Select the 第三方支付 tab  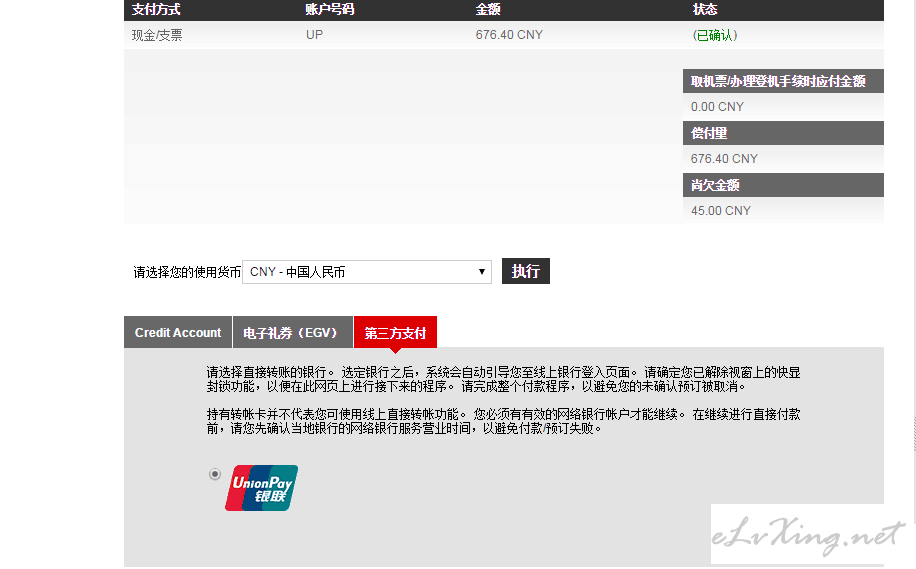[395, 332]
